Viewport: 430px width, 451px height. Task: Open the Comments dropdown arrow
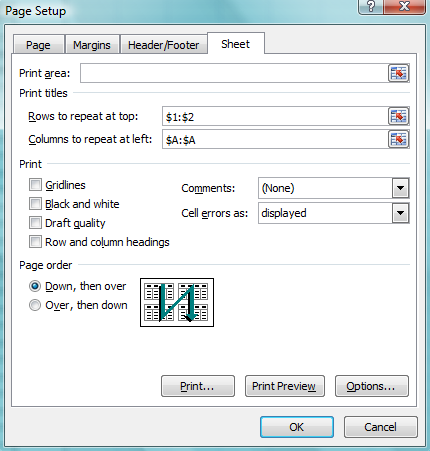[400, 188]
